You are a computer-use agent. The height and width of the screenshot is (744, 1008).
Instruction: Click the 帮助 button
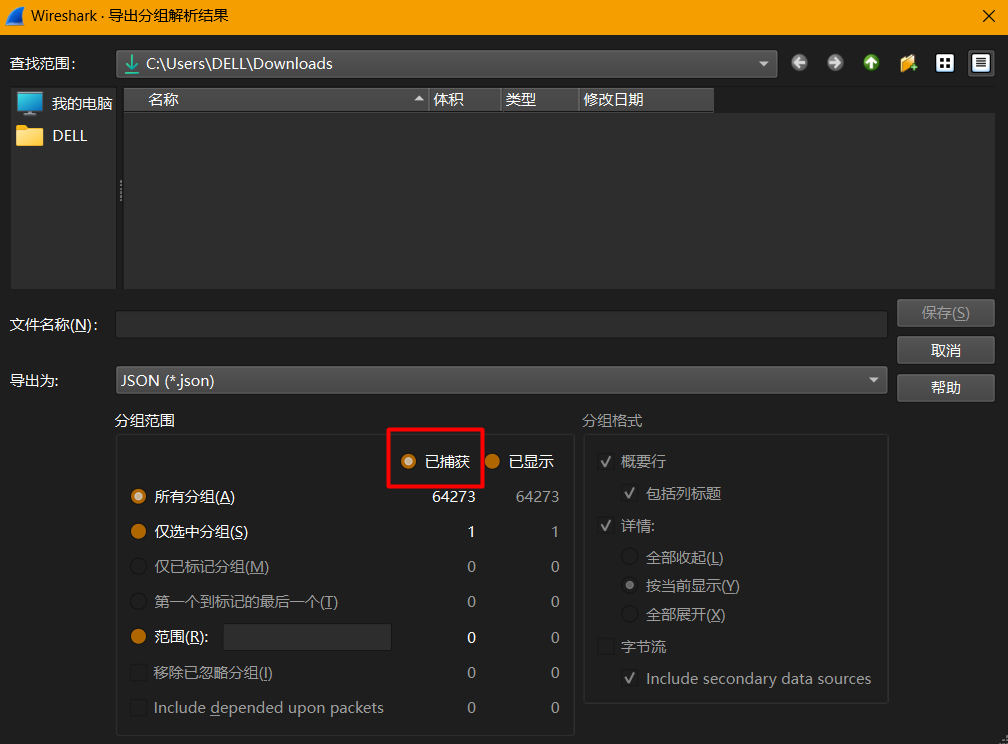945,387
